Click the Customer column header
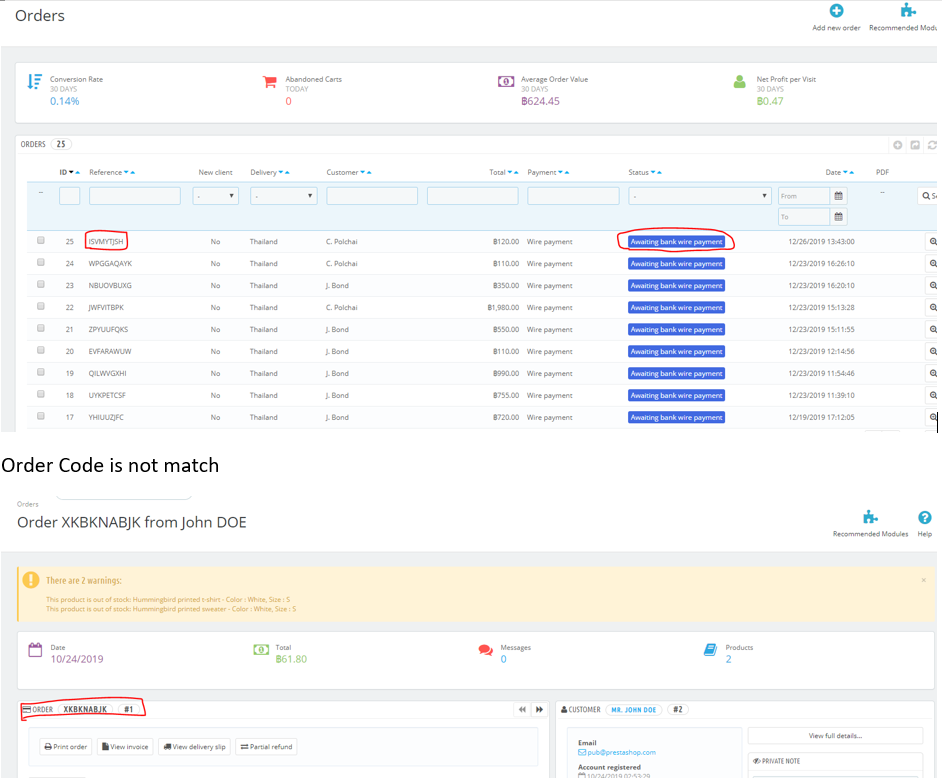The height and width of the screenshot is (778, 942). pyautogui.click(x=342, y=172)
